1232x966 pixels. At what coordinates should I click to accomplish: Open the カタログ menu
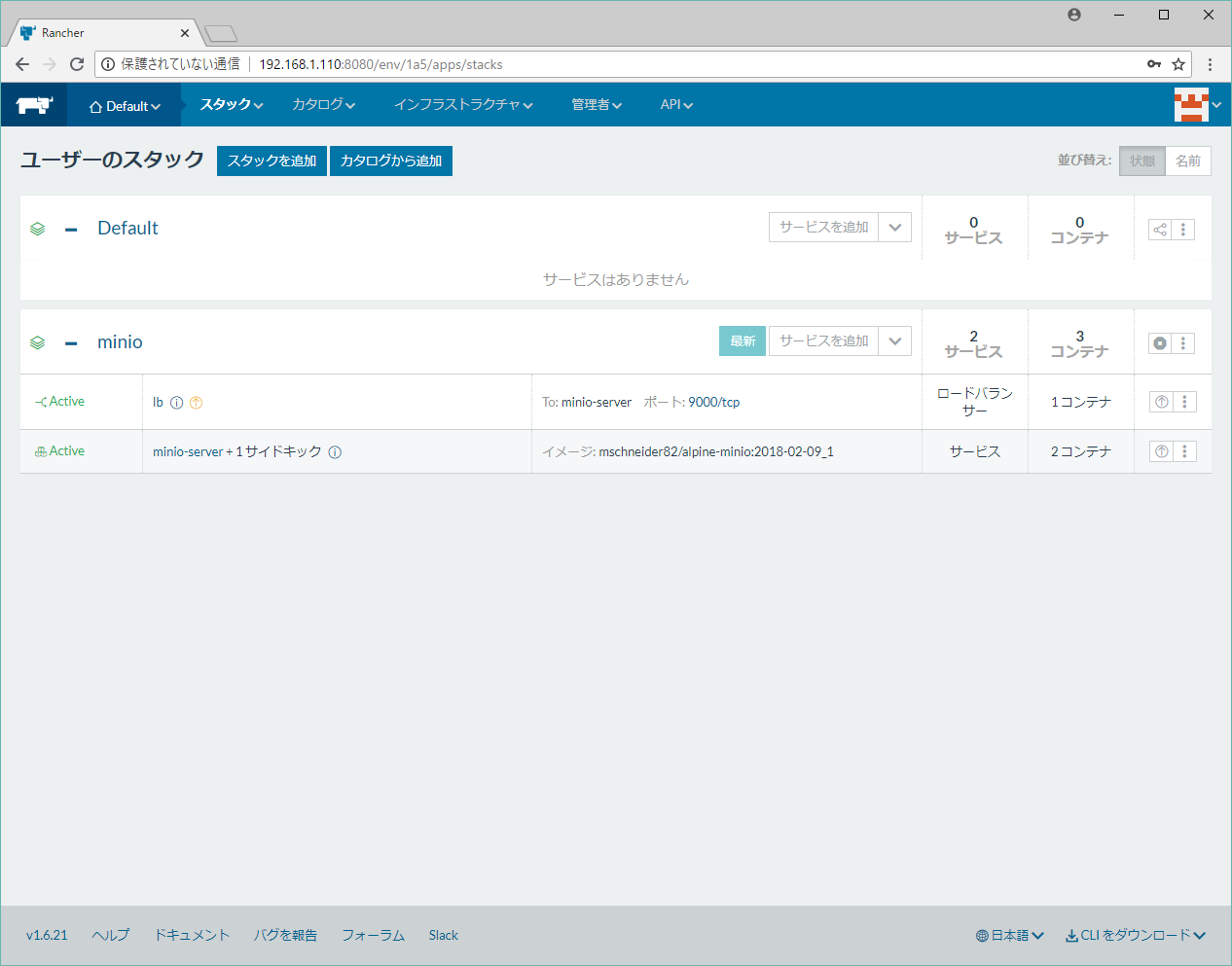click(x=323, y=105)
